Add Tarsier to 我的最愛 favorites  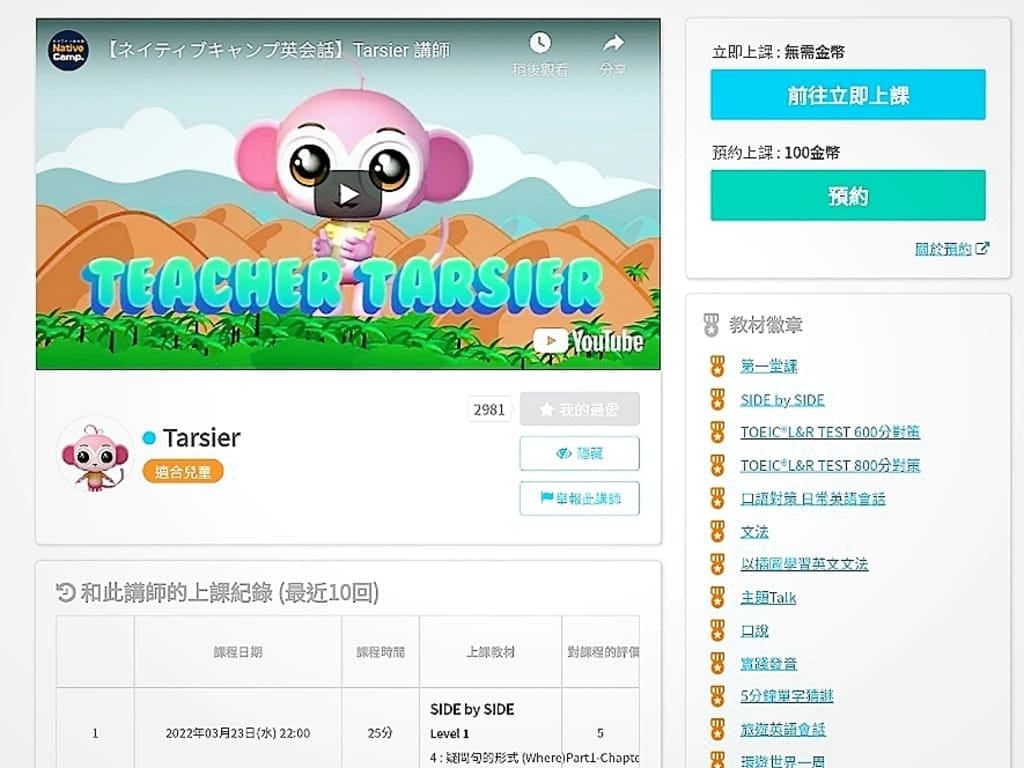coord(579,409)
